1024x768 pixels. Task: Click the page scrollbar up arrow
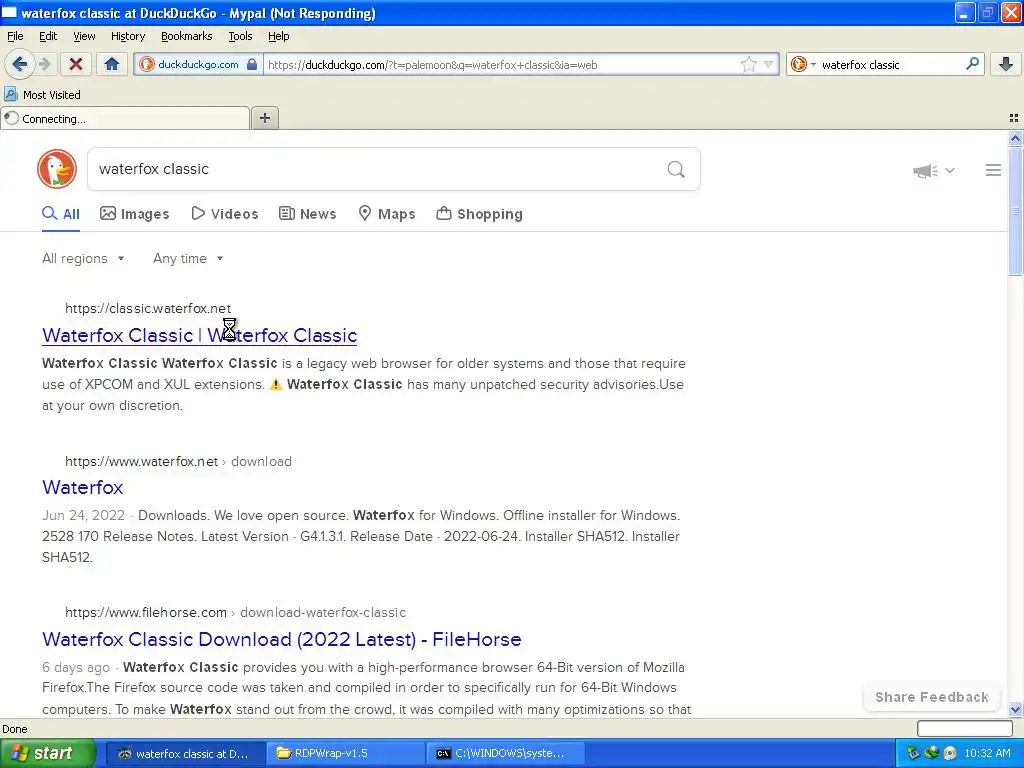[1015, 138]
